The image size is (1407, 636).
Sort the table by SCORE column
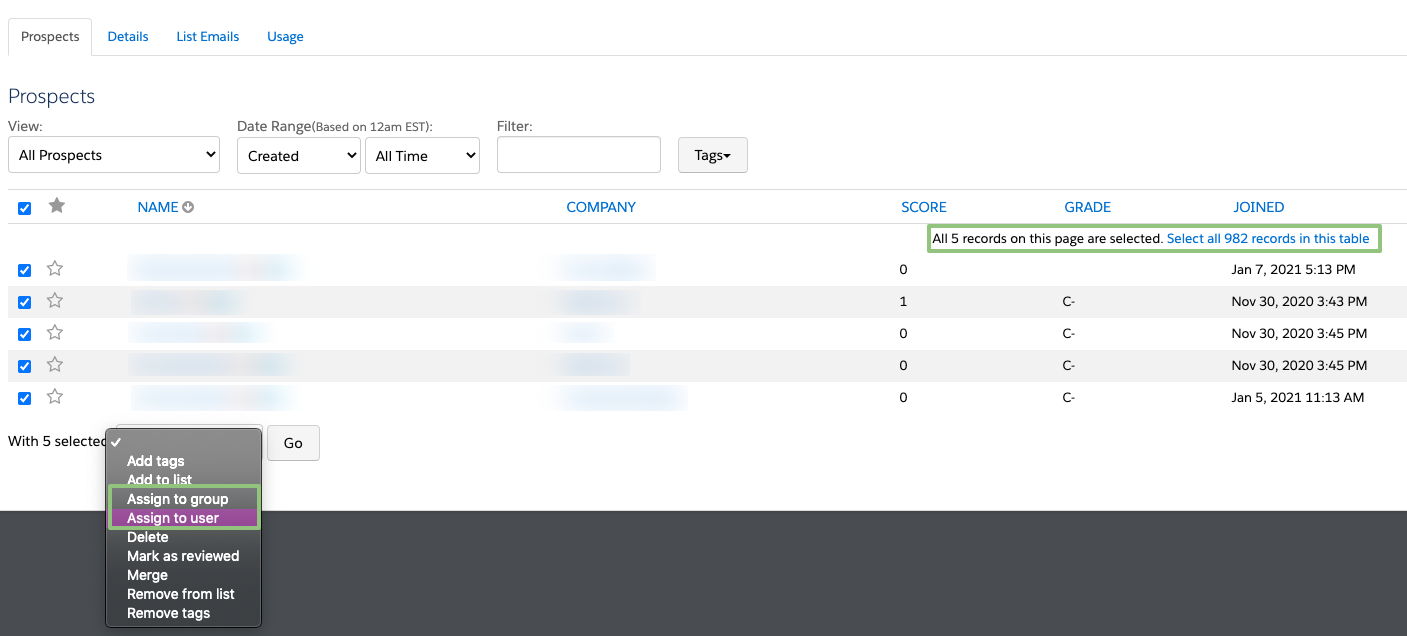tap(923, 207)
